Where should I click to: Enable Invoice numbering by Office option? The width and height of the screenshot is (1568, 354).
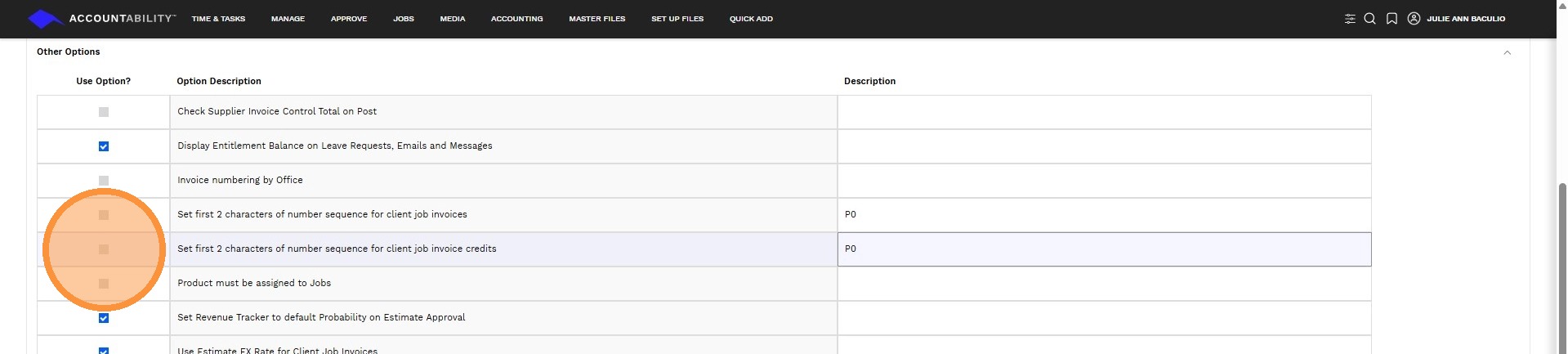click(x=104, y=181)
